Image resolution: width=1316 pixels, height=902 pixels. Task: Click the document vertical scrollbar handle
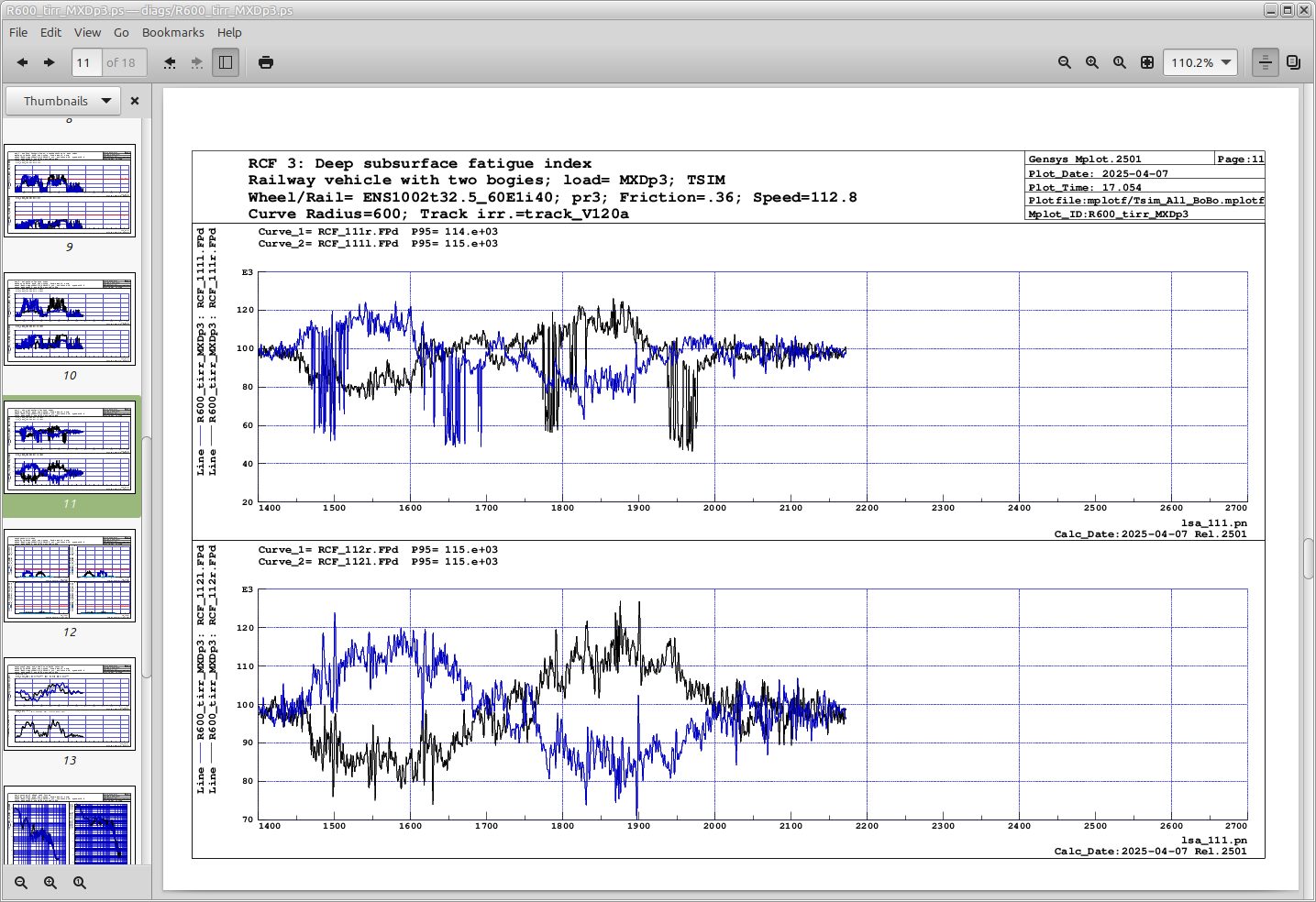point(1309,559)
